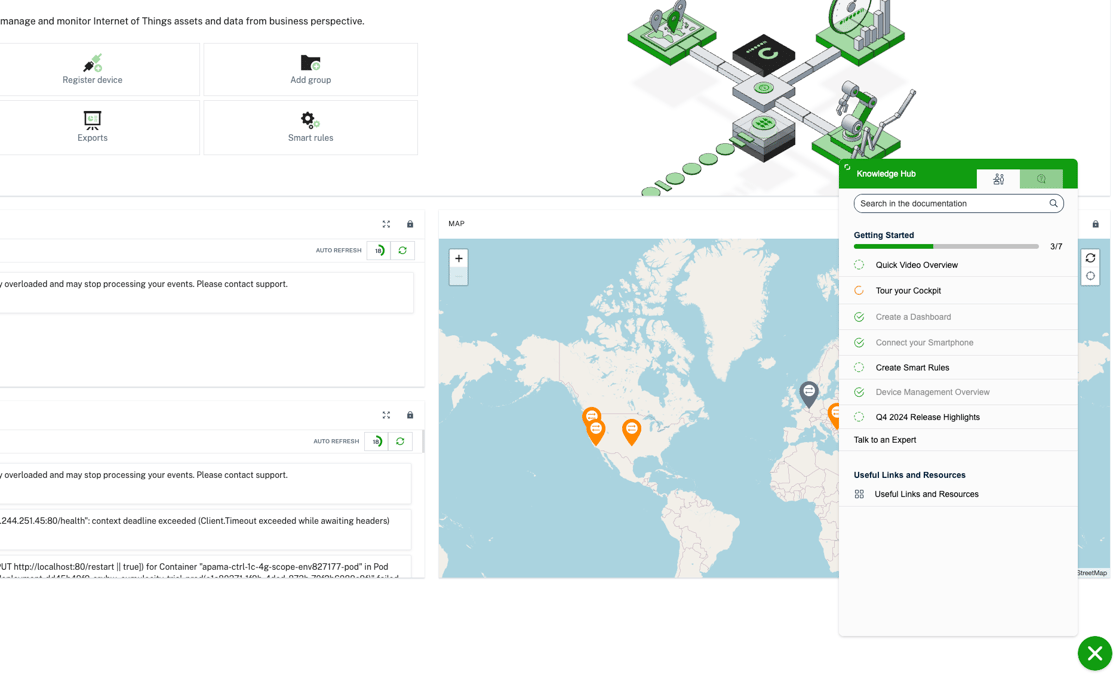
Task: Click the map widget reload icon
Action: point(1090,258)
